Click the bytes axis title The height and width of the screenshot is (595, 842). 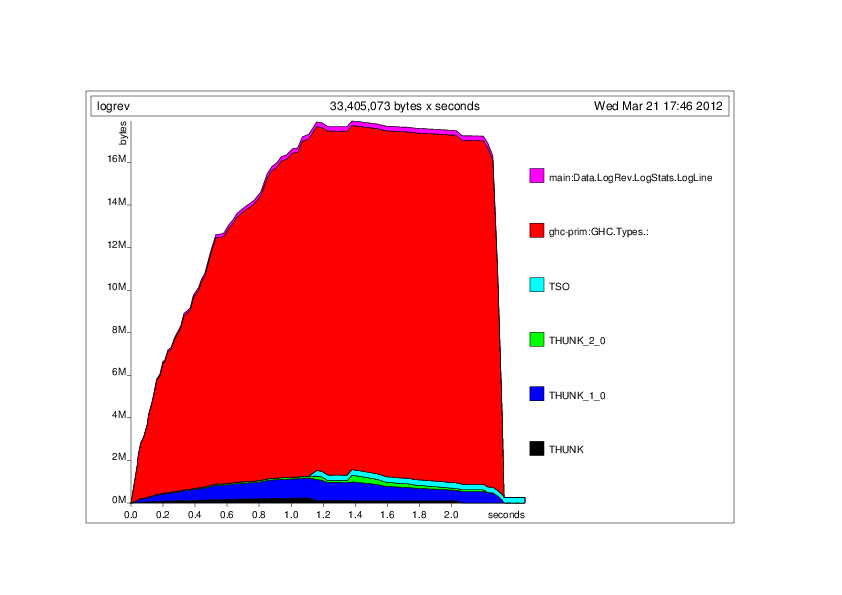click(123, 133)
